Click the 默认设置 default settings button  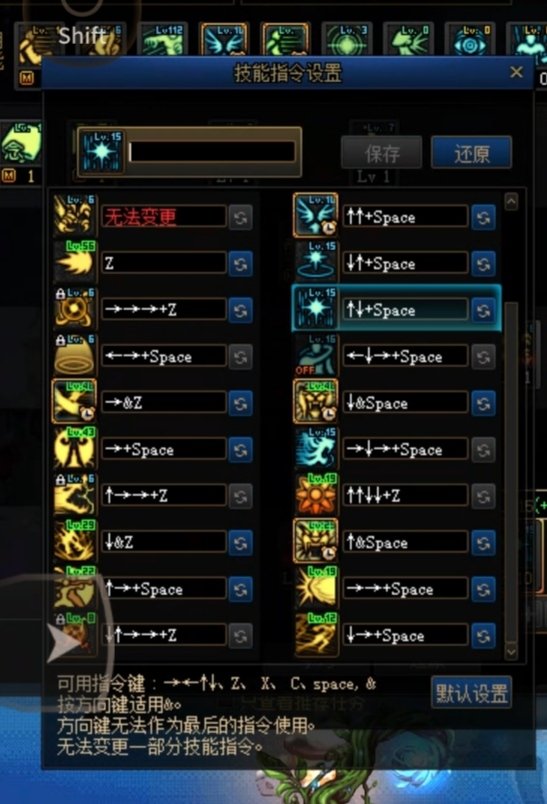[x=471, y=693]
